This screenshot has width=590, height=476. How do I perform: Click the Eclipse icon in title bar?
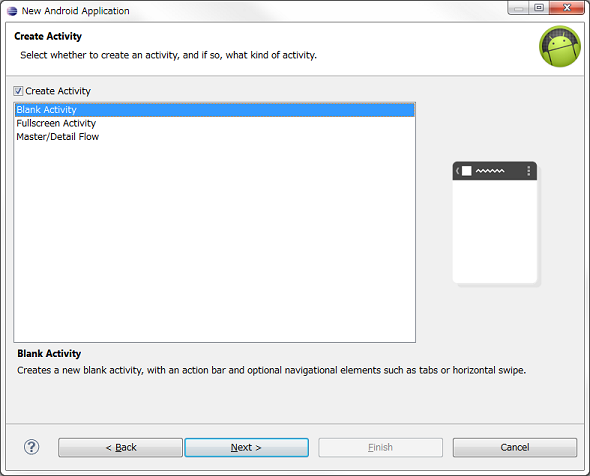(12, 11)
